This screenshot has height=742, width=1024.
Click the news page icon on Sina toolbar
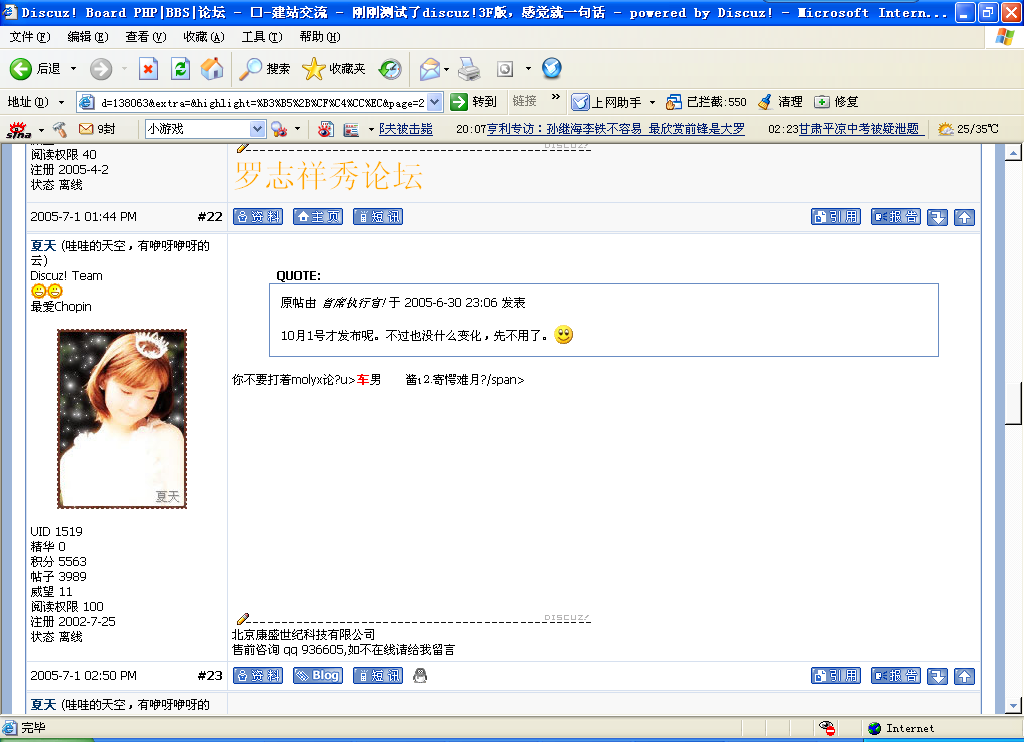click(x=351, y=129)
